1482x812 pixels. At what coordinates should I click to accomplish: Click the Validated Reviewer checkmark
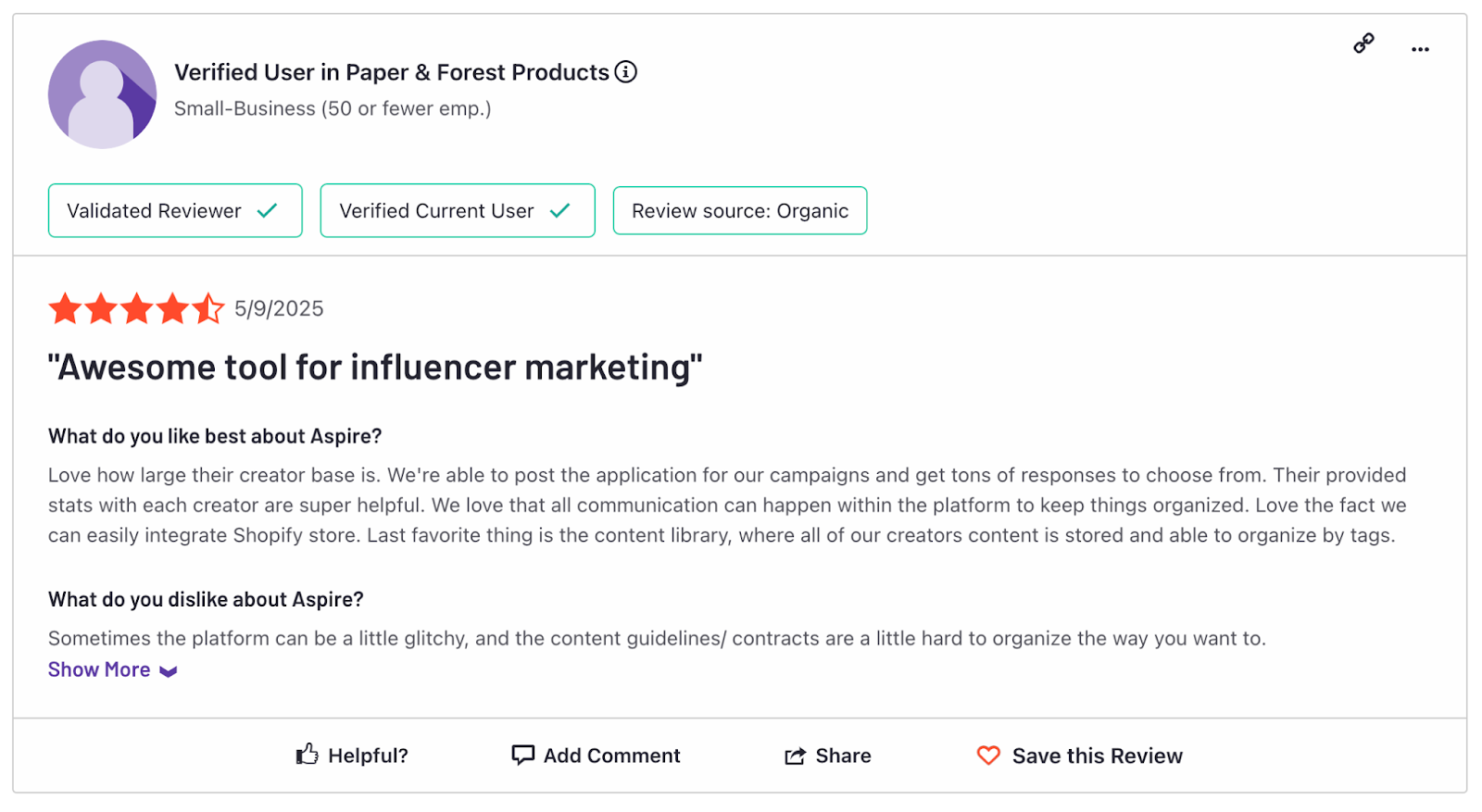point(268,211)
